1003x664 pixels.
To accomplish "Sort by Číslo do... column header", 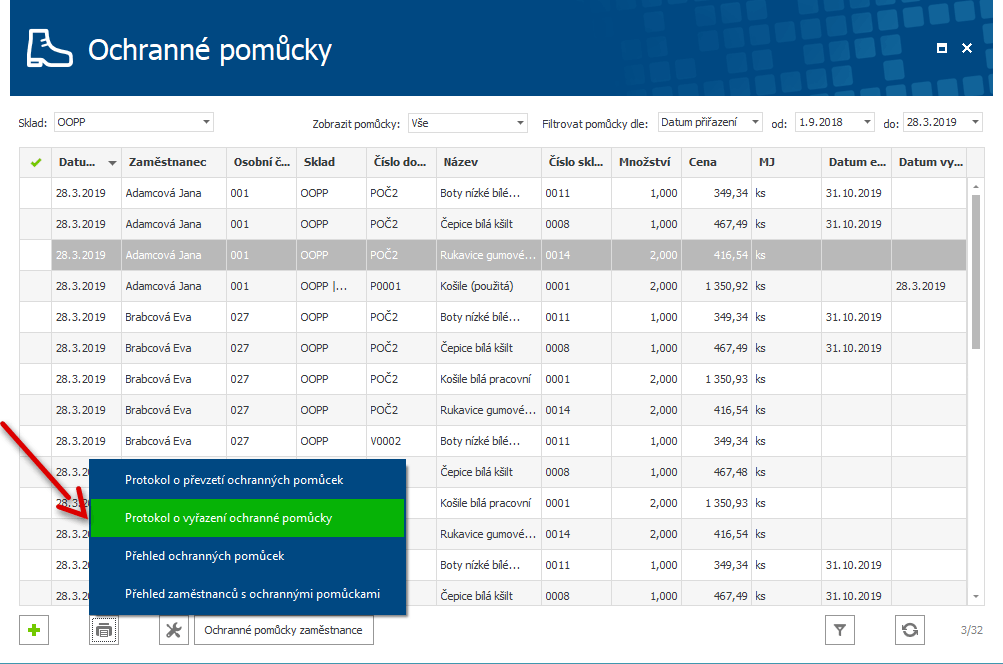I will (x=401, y=162).
